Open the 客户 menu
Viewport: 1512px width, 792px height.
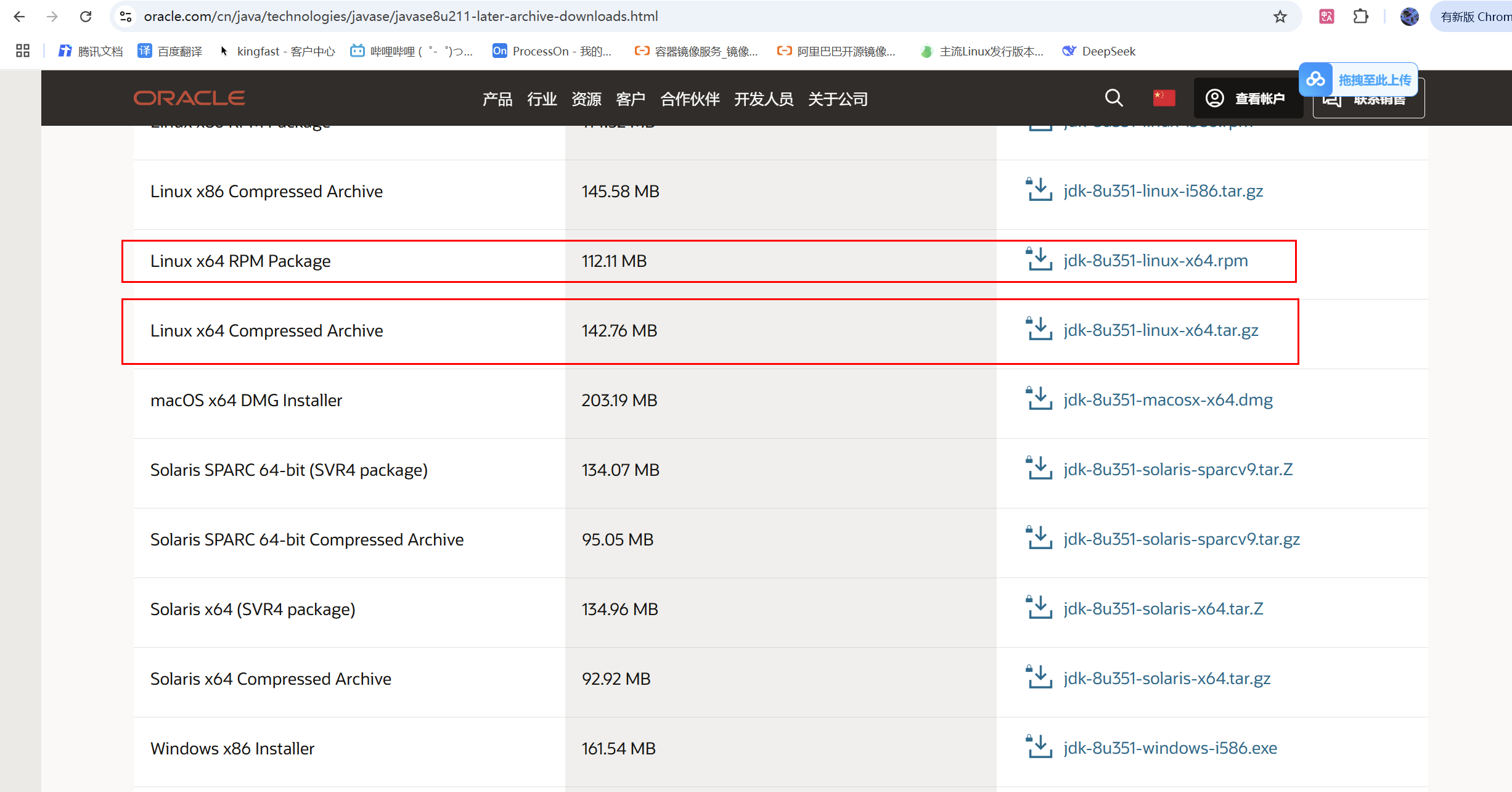pos(631,99)
